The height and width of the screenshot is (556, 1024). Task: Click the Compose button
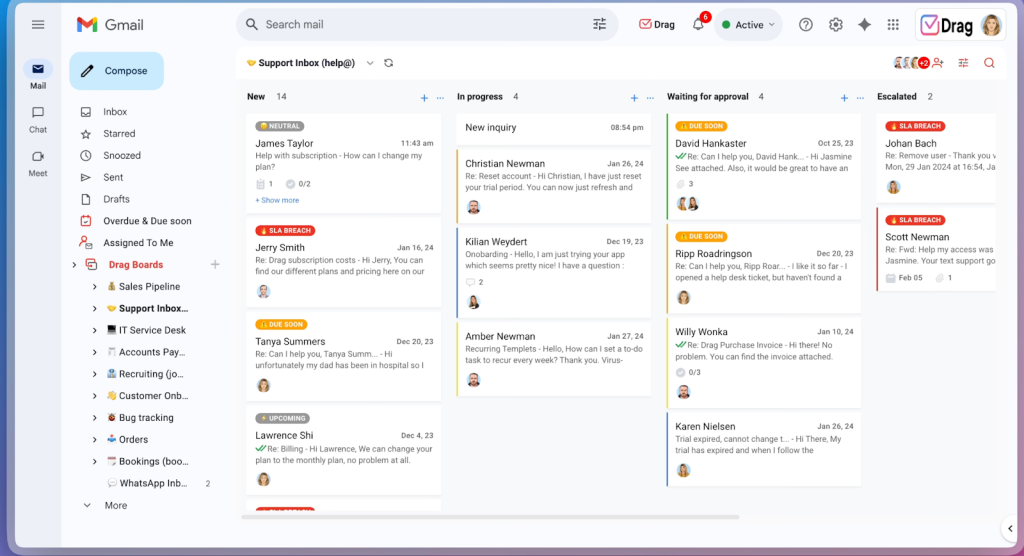pos(116,71)
